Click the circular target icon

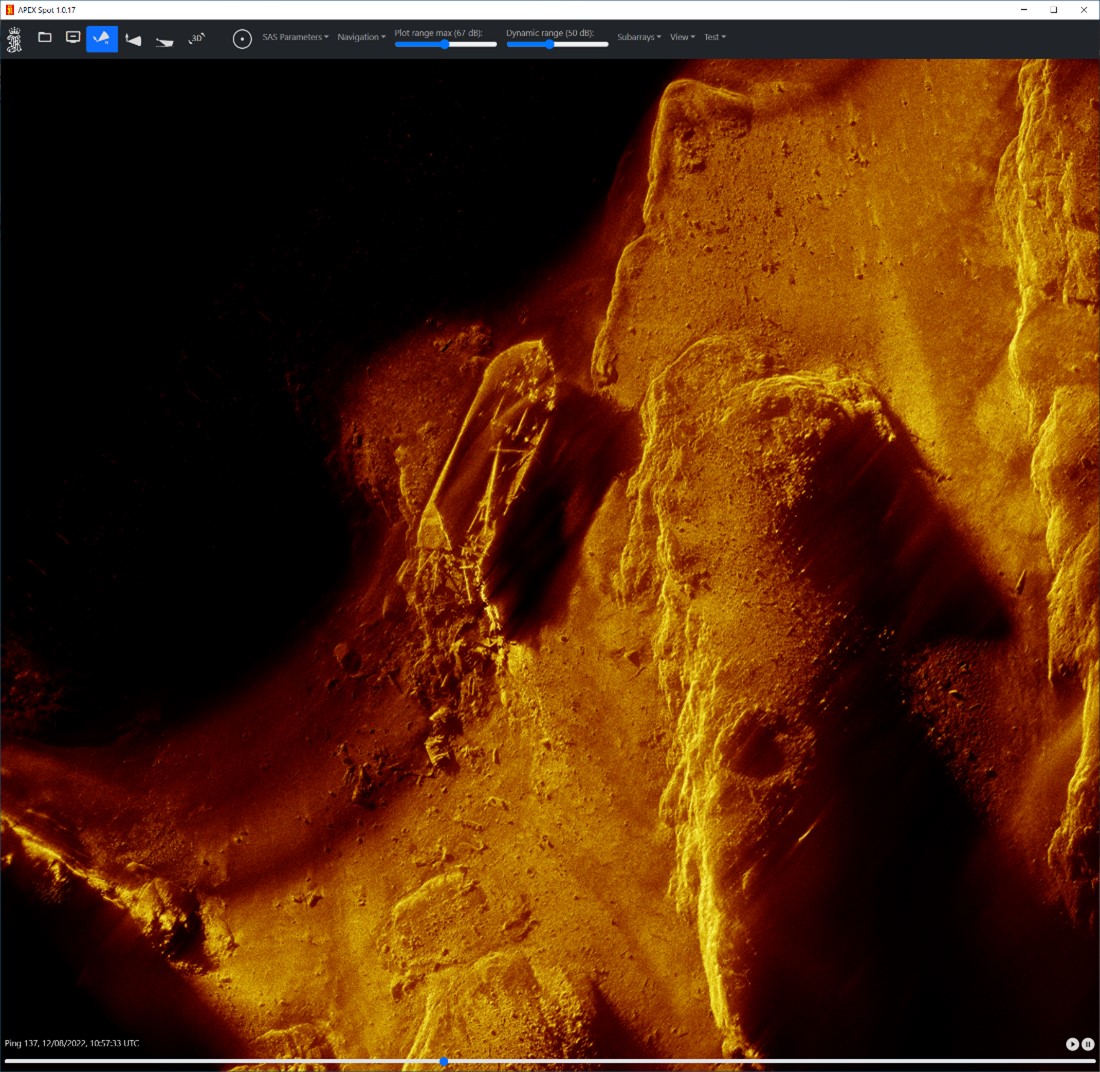pyautogui.click(x=242, y=39)
